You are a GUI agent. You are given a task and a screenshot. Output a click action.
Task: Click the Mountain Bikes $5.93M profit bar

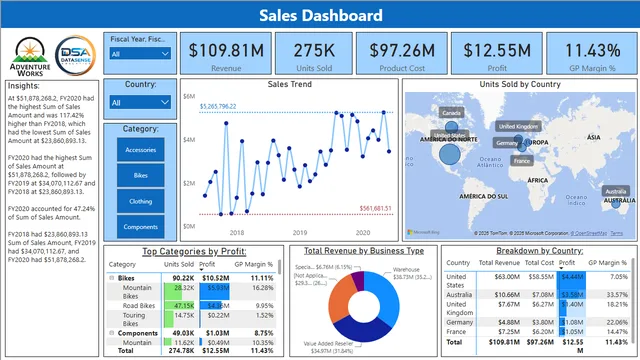coord(214,292)
